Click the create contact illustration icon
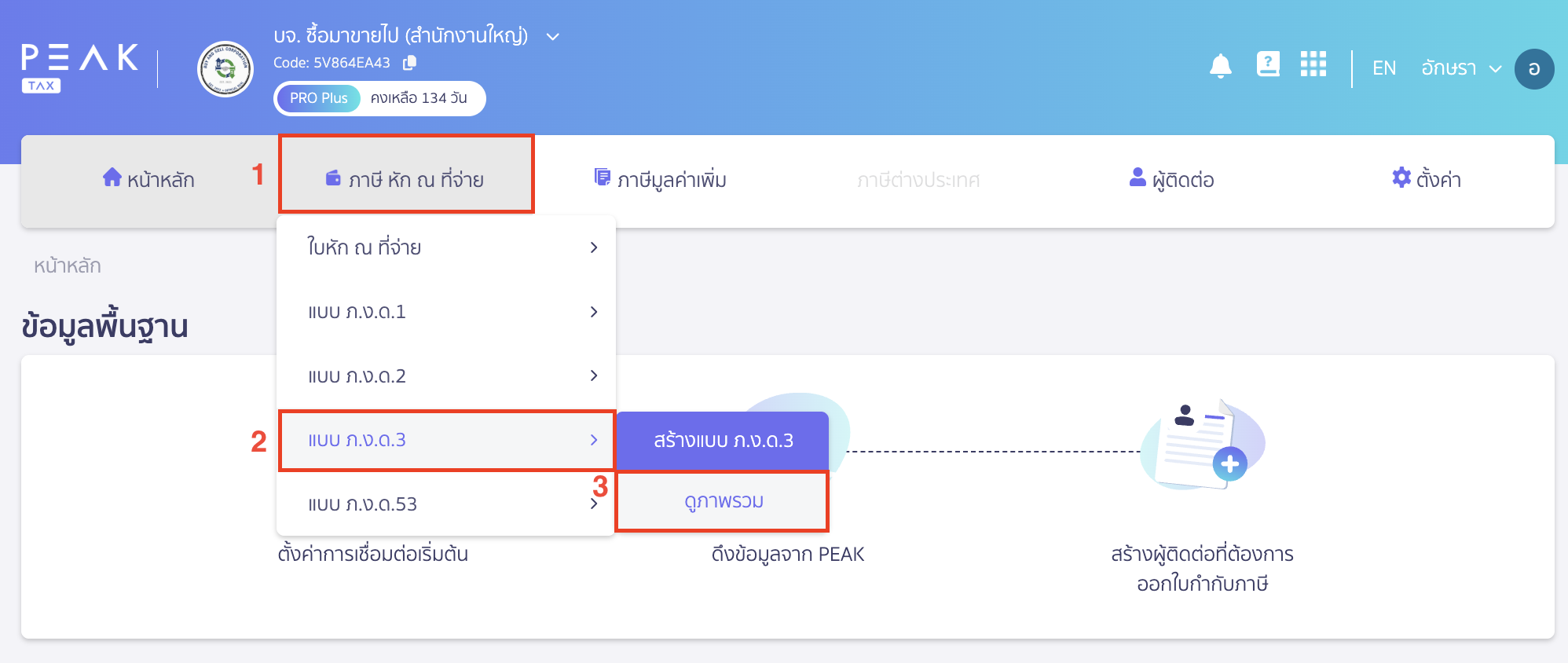The width and height of the screenshot is (1568, 663). (1203, 444)
